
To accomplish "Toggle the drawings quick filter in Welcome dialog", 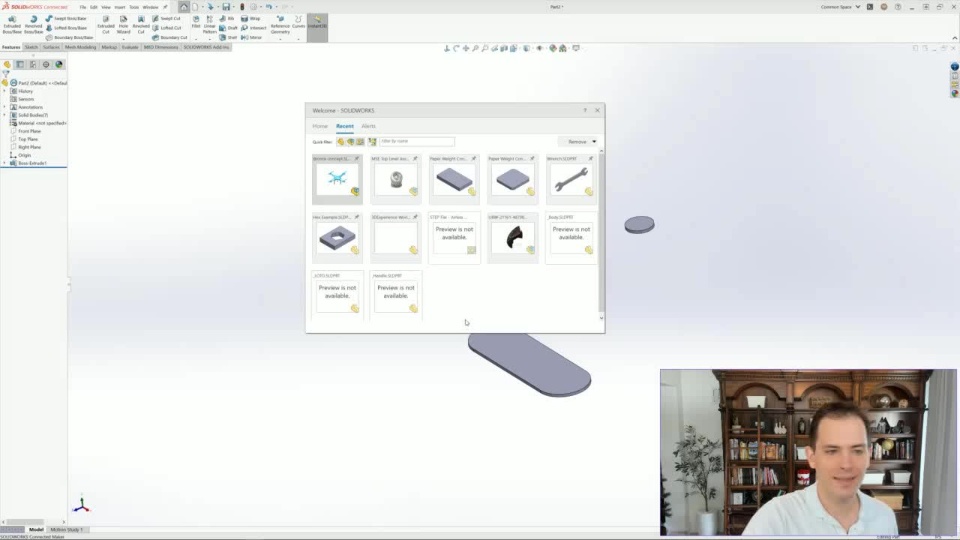I will 360,141.
